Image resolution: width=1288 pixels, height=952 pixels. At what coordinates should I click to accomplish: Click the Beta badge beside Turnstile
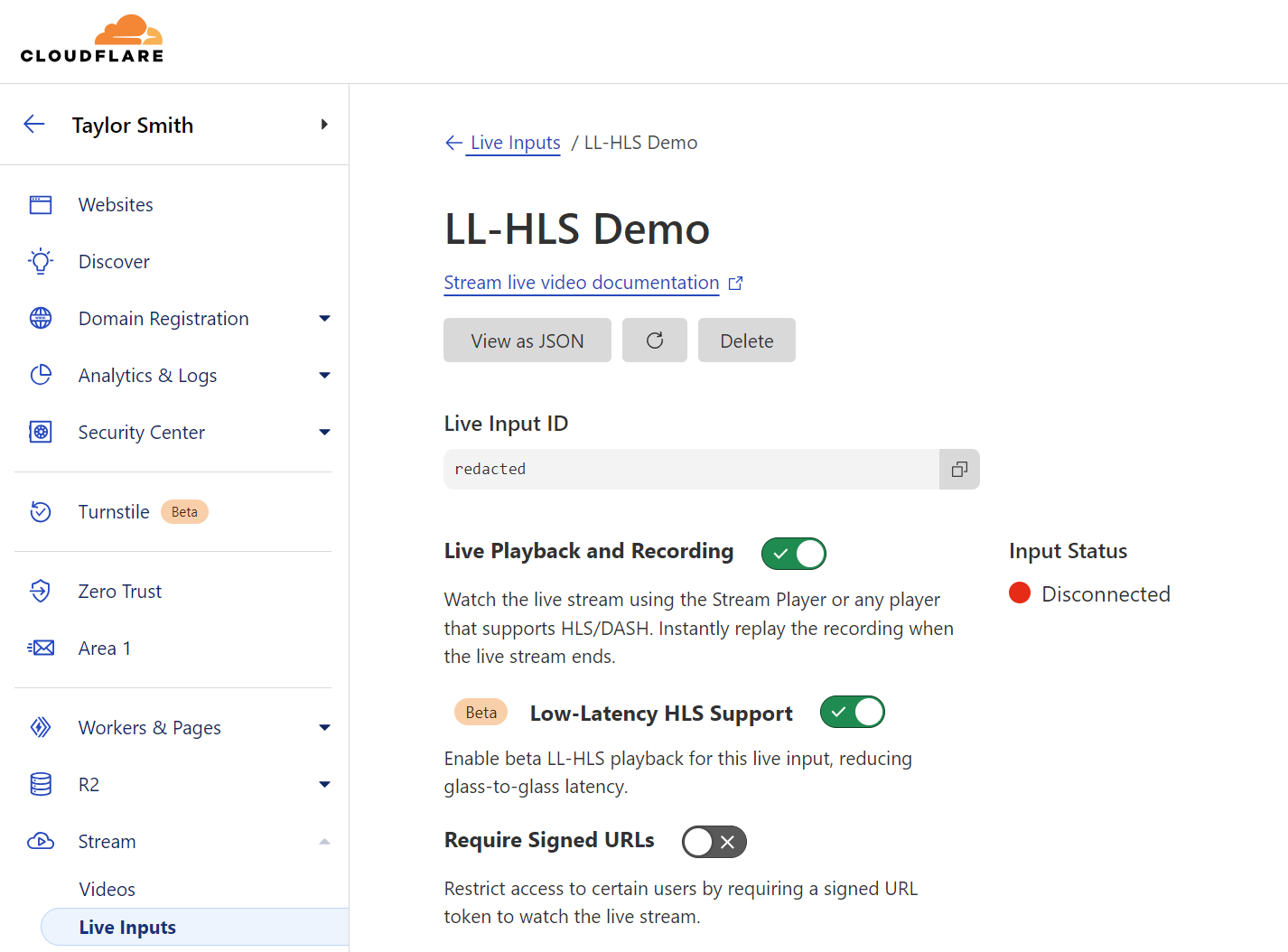pyautogui.click(x=184, y=511)
